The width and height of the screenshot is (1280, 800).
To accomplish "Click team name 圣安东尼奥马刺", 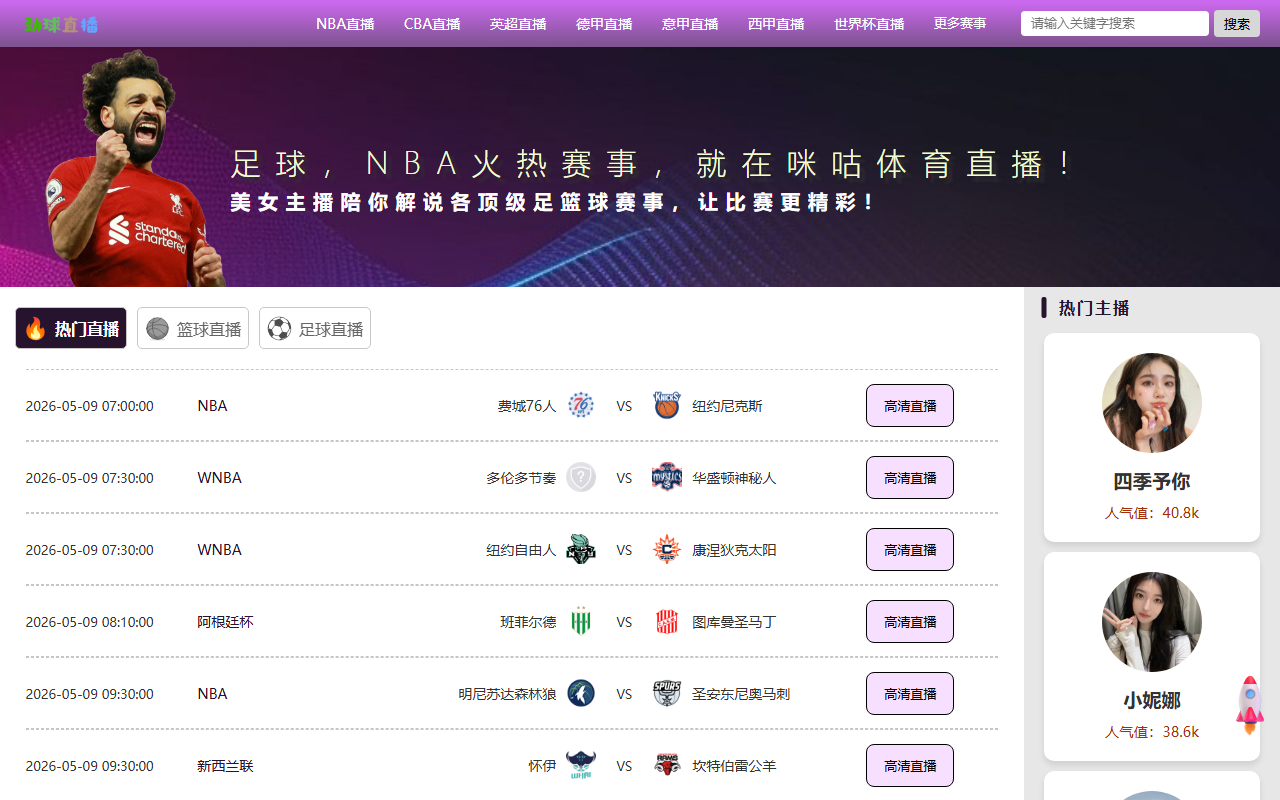I will tap(741, 694).
